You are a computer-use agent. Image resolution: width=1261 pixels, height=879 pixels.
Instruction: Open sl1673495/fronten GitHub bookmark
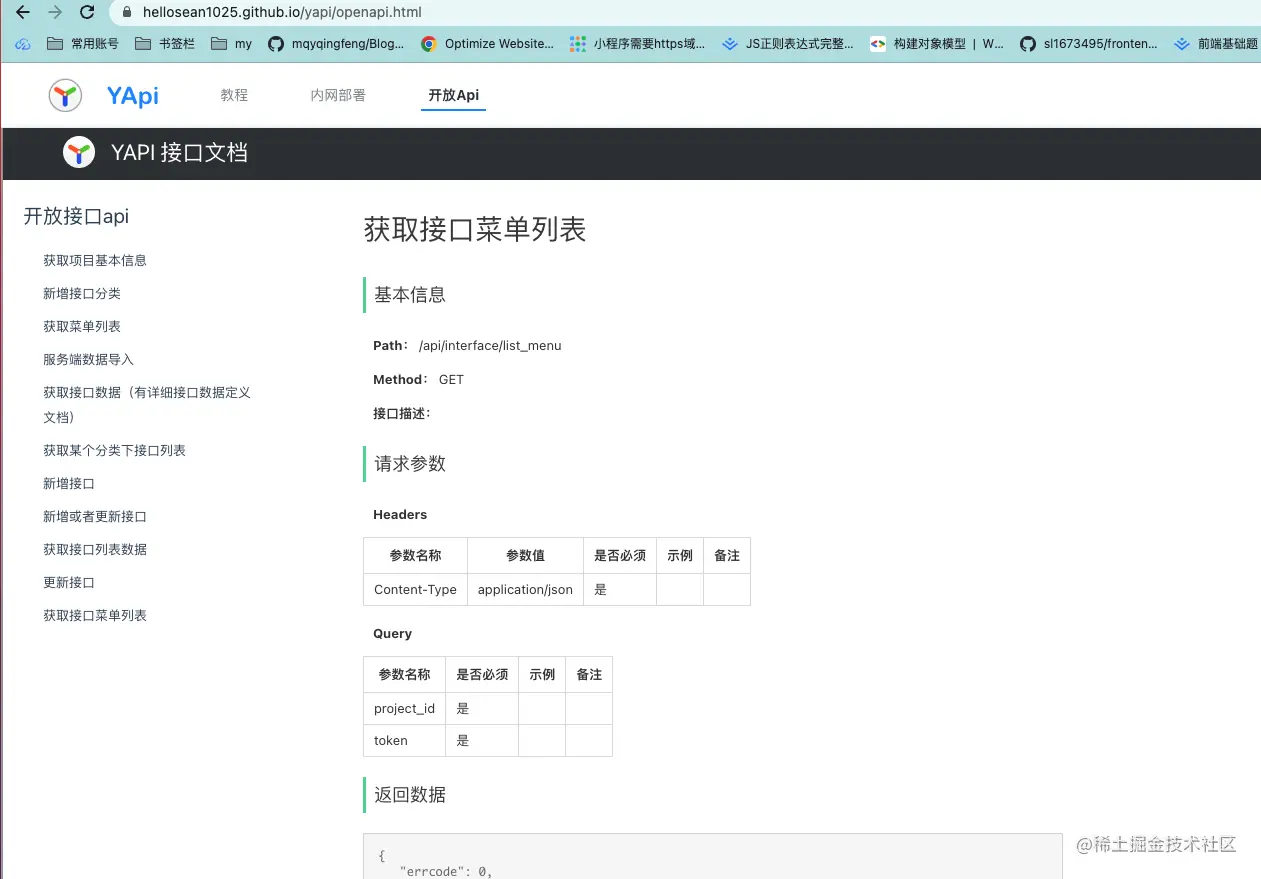[1089, 44]
